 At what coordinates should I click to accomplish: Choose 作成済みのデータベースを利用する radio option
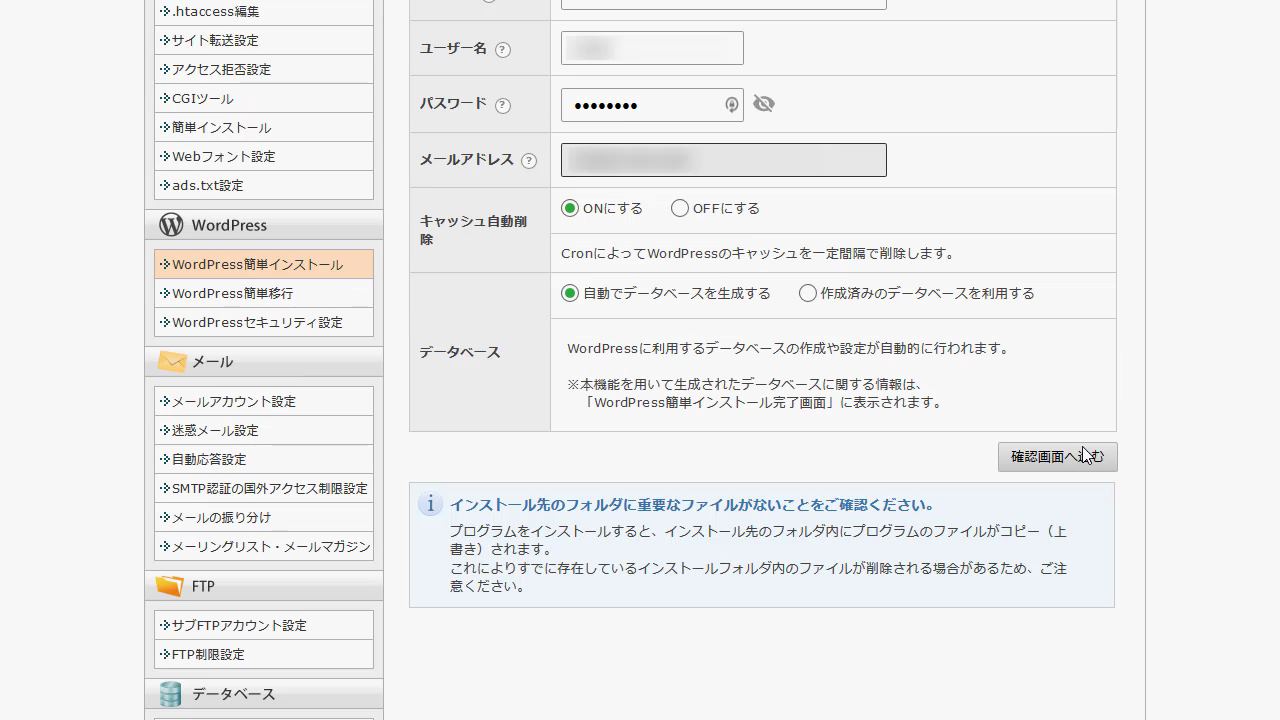pyautogui.click(x=808, y=293)
